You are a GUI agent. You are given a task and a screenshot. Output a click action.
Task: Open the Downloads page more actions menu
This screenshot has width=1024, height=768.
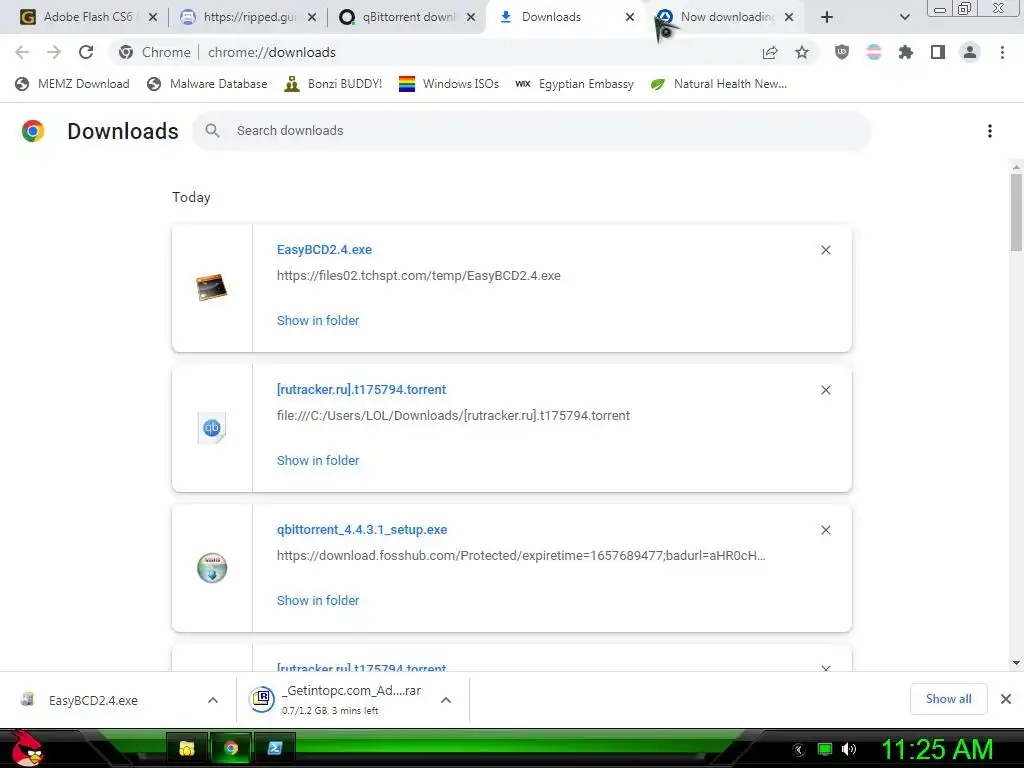tap(990, 131)
